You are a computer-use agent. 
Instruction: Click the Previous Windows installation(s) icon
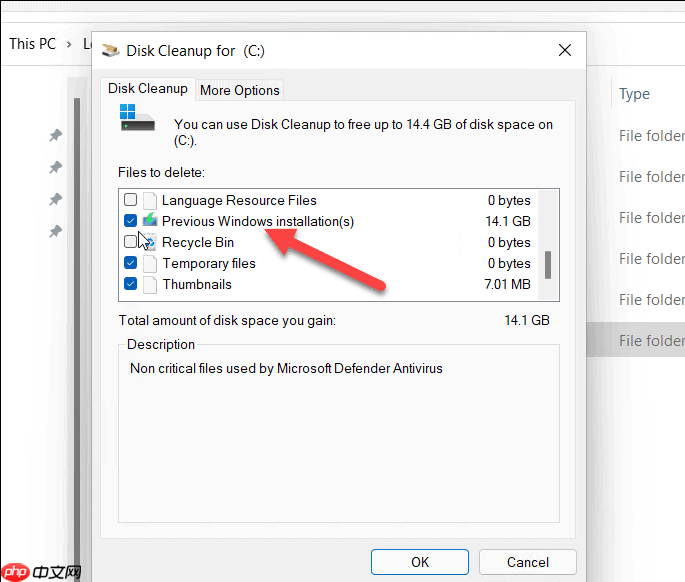coord(150,221)
